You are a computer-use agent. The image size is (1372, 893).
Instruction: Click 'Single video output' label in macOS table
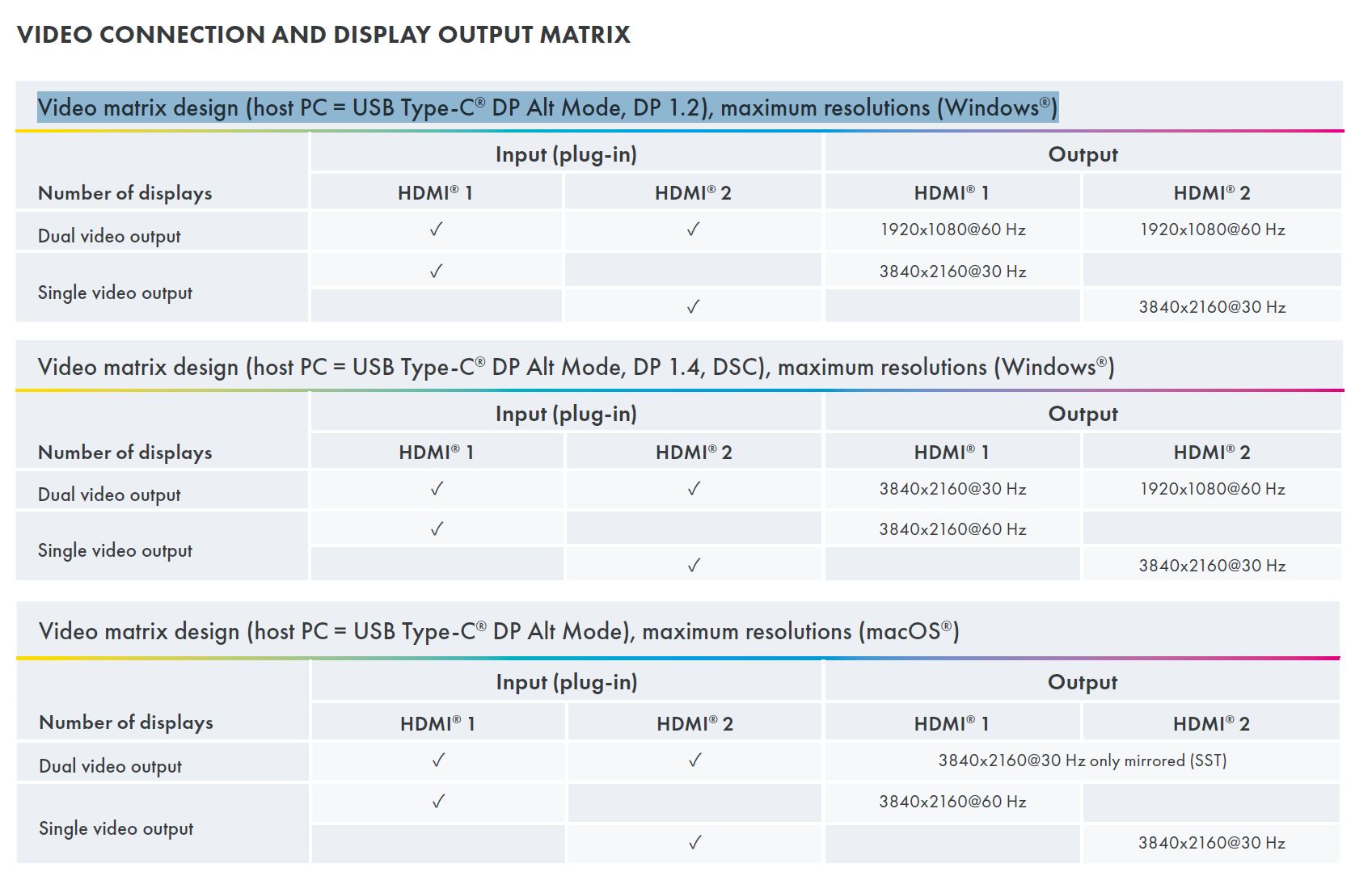point(116,828)
